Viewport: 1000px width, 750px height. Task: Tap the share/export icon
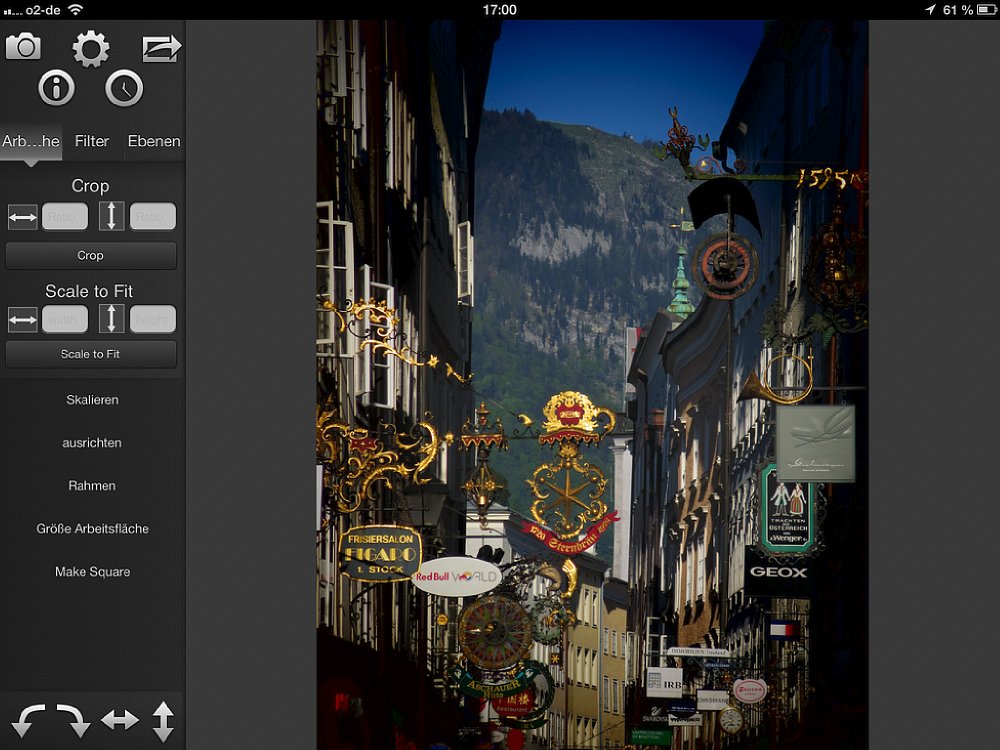[x=161, y=48]
